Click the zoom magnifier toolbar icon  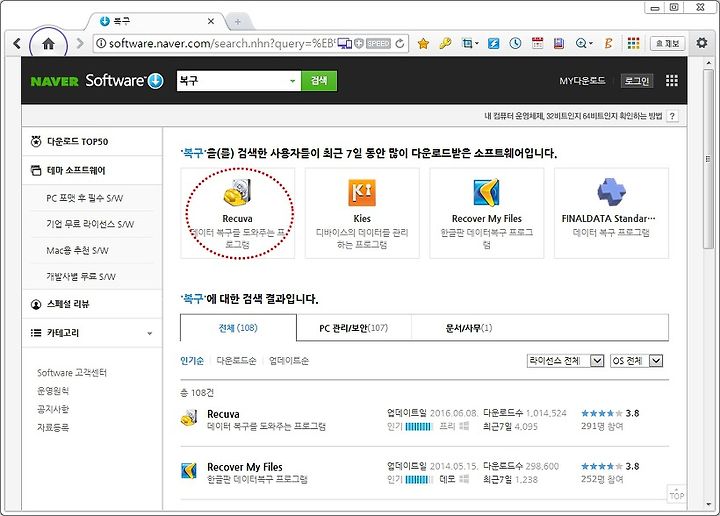point(581,44)
